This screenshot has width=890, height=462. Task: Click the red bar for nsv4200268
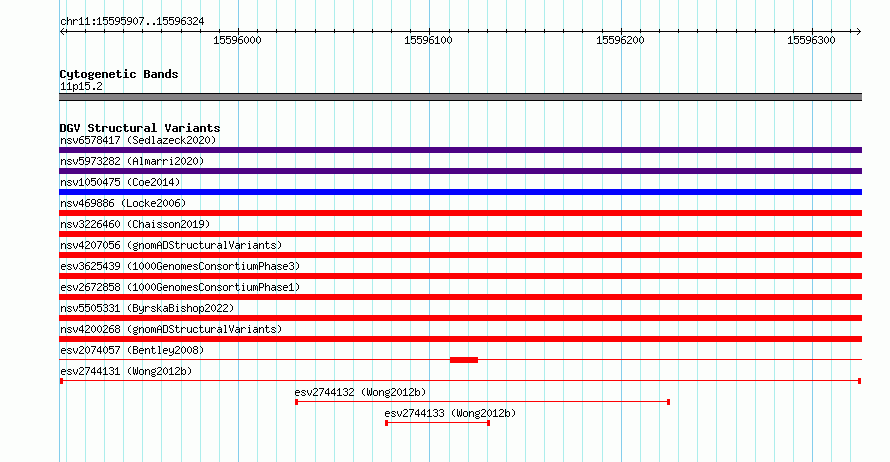460,339
